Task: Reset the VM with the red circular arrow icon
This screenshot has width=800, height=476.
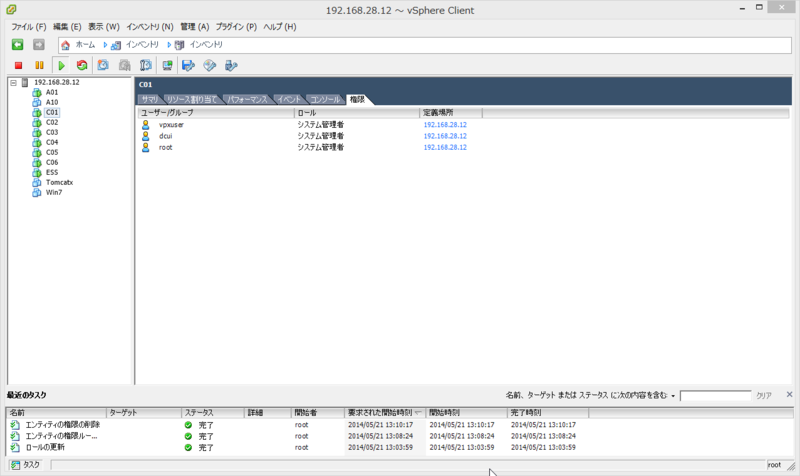Action: pyautogui.click(x=82, y=65)
